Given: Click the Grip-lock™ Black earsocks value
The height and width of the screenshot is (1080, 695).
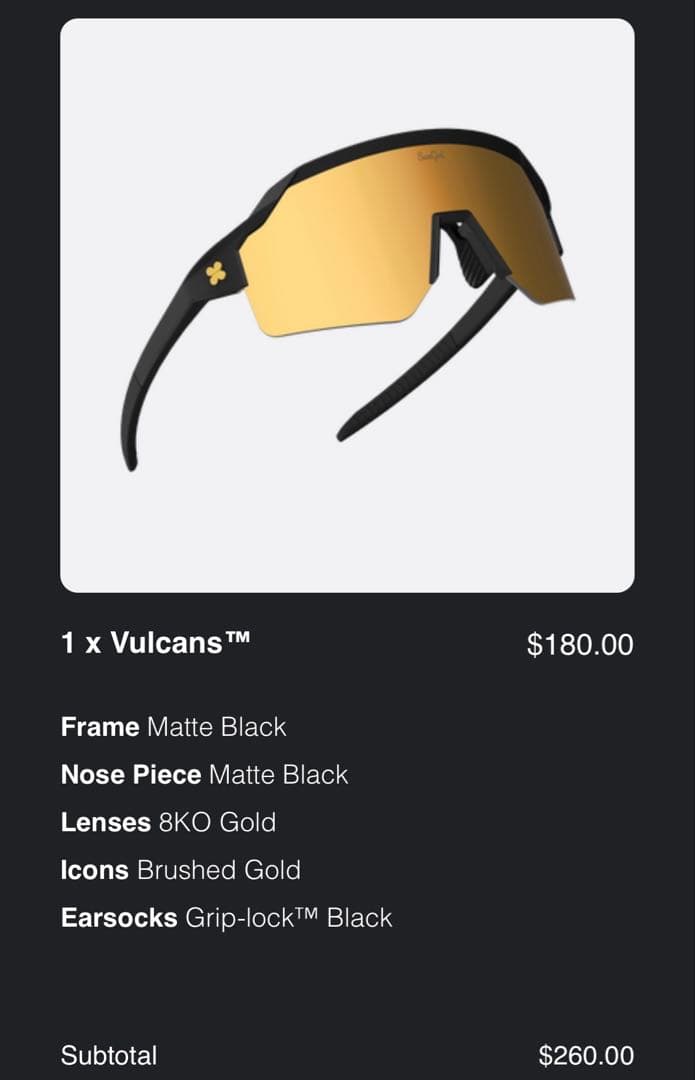Looking at the screenshot, I should [x=289, y=918].
